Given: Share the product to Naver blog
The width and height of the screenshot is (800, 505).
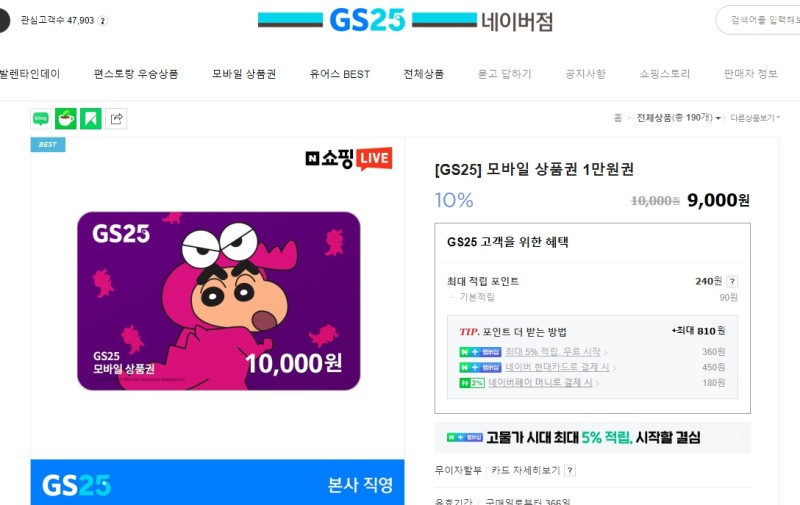Looking at the screenshot, I should tap(41, 118).
